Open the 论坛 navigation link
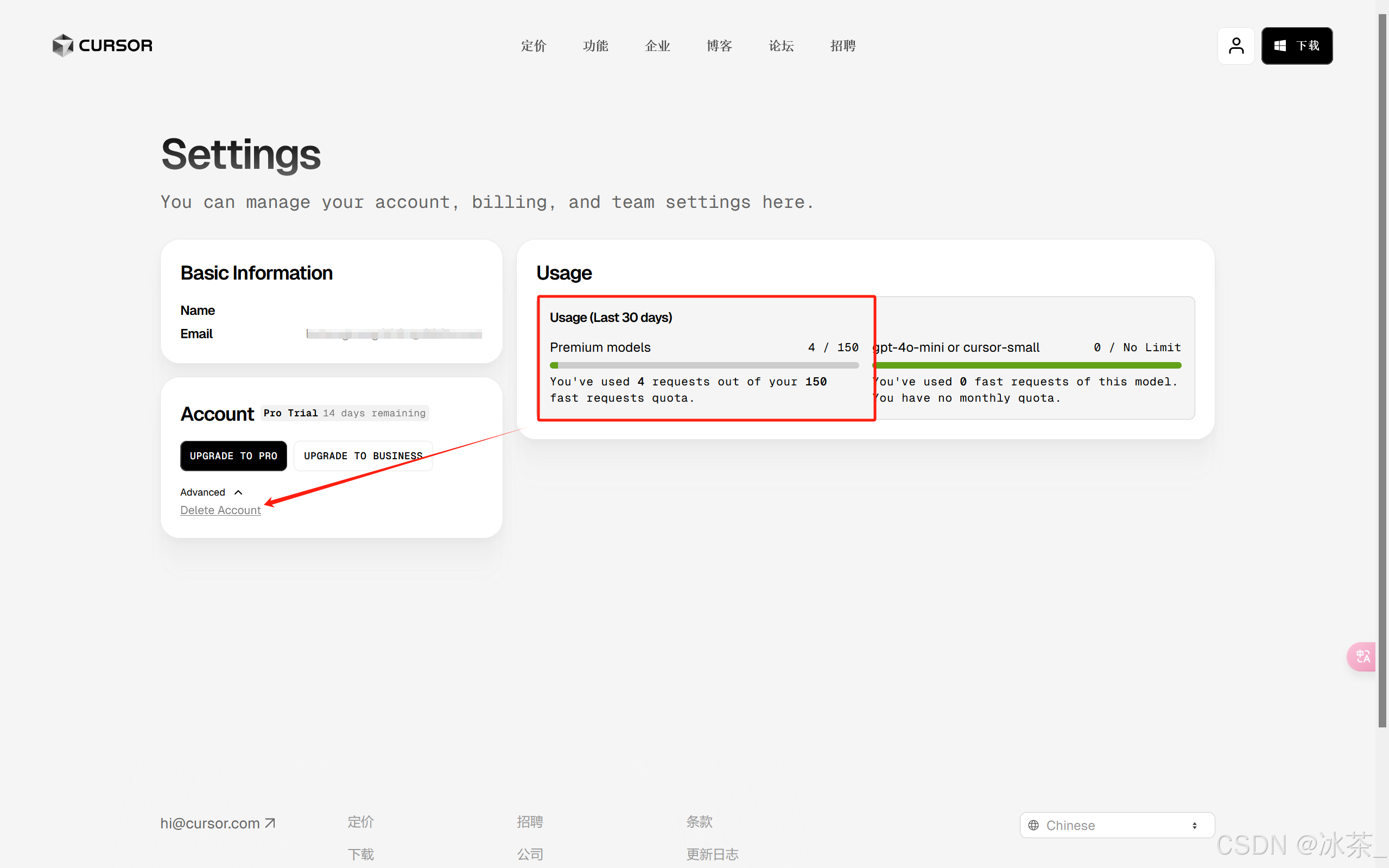Screen dimensions: 1389x868 (x=781, y=46)
